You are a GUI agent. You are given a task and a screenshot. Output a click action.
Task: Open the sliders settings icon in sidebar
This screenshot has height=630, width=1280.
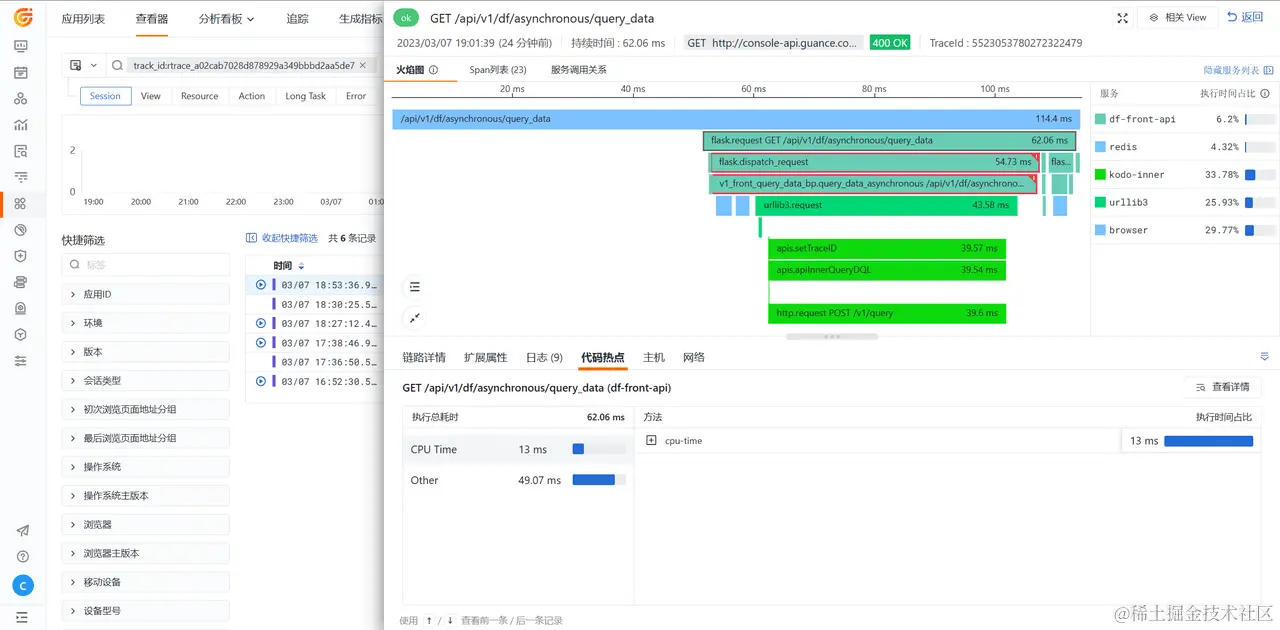click(21, 360)
